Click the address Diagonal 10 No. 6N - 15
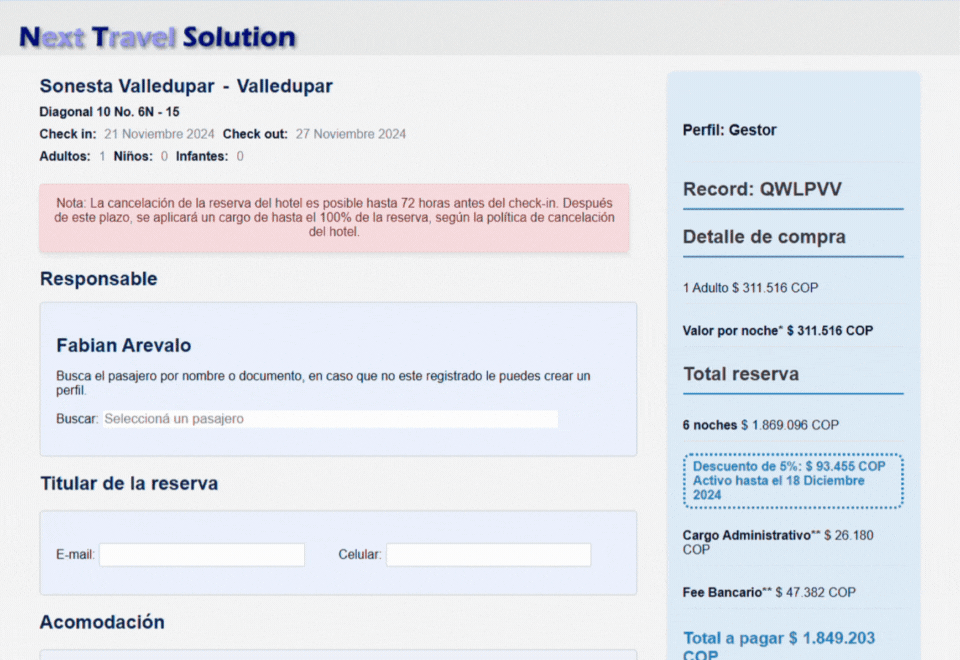 110,112
